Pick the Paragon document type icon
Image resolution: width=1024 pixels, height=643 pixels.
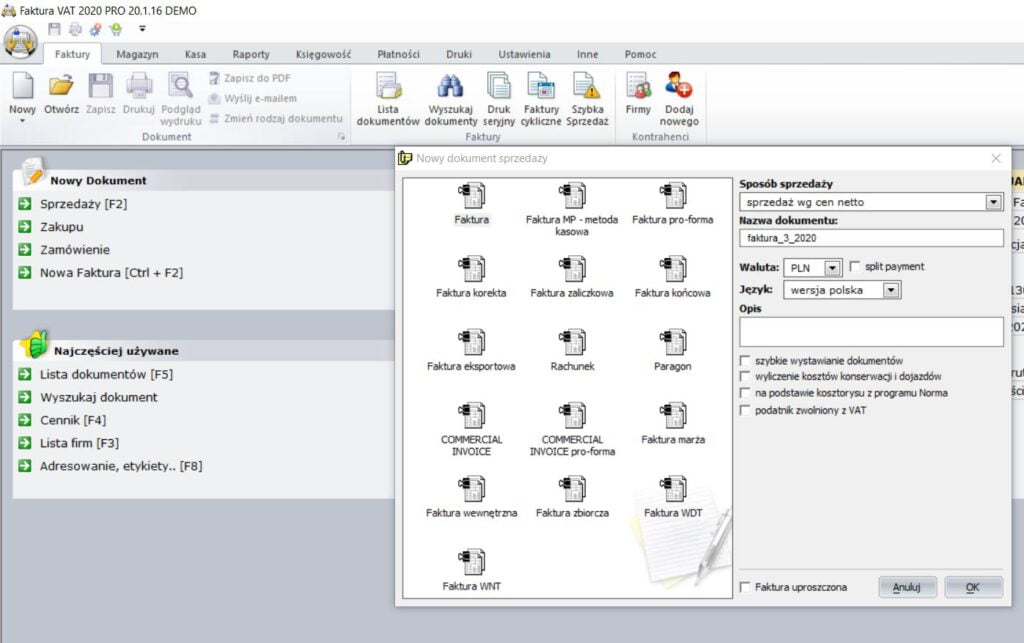pos(673,343)
